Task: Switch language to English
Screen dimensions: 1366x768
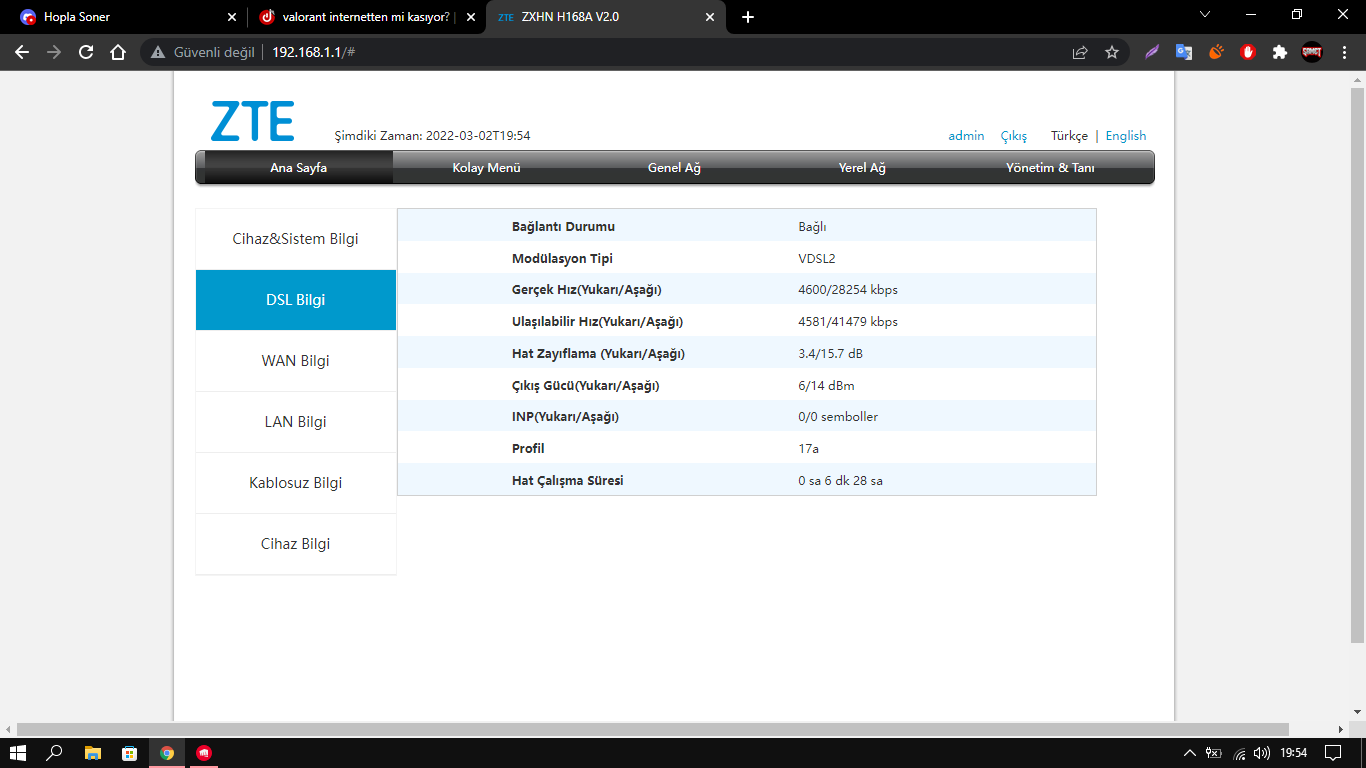Action: click(x=1126, y=136)
